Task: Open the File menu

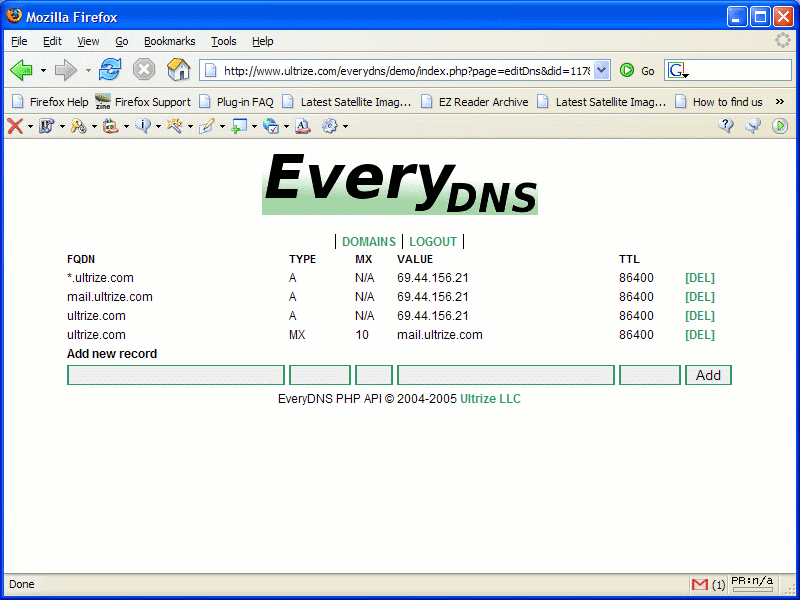Action: coord(19,41)
